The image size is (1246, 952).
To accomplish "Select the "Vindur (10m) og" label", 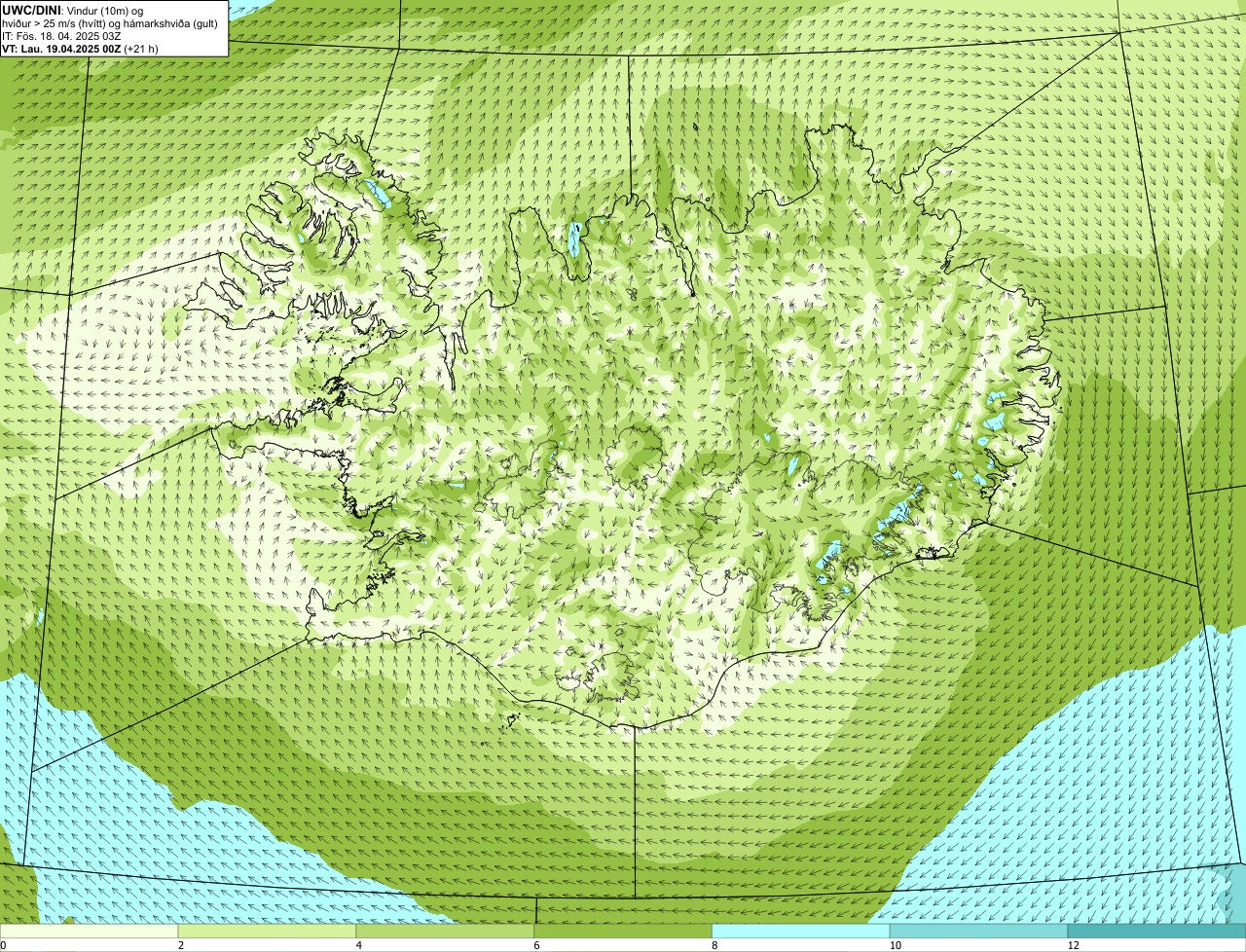I will tap(104, 11).
